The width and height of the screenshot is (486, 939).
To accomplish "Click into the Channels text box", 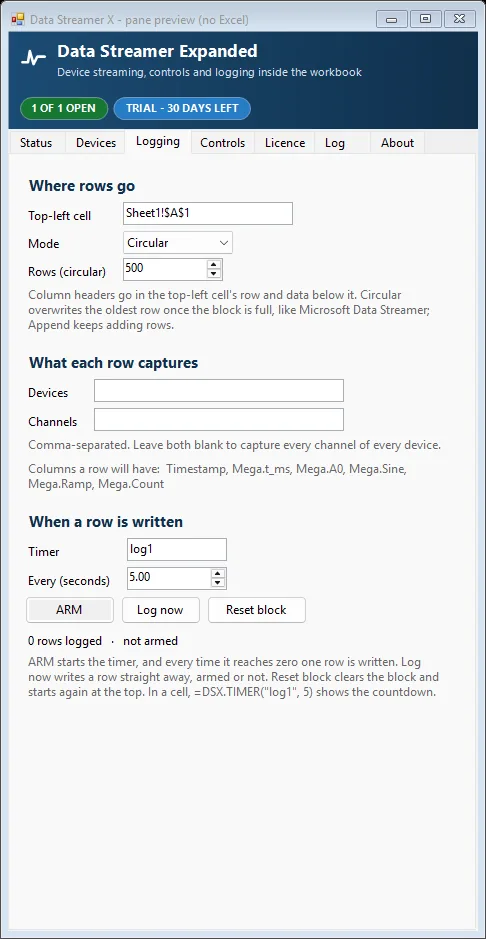I will pos(219,419).
